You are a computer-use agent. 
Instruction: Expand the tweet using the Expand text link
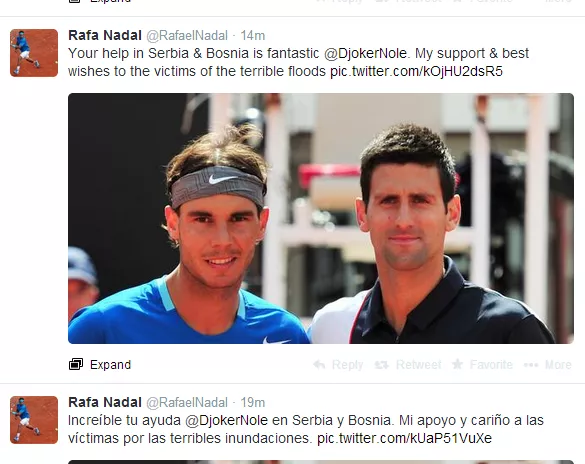(x=110, y=365)
